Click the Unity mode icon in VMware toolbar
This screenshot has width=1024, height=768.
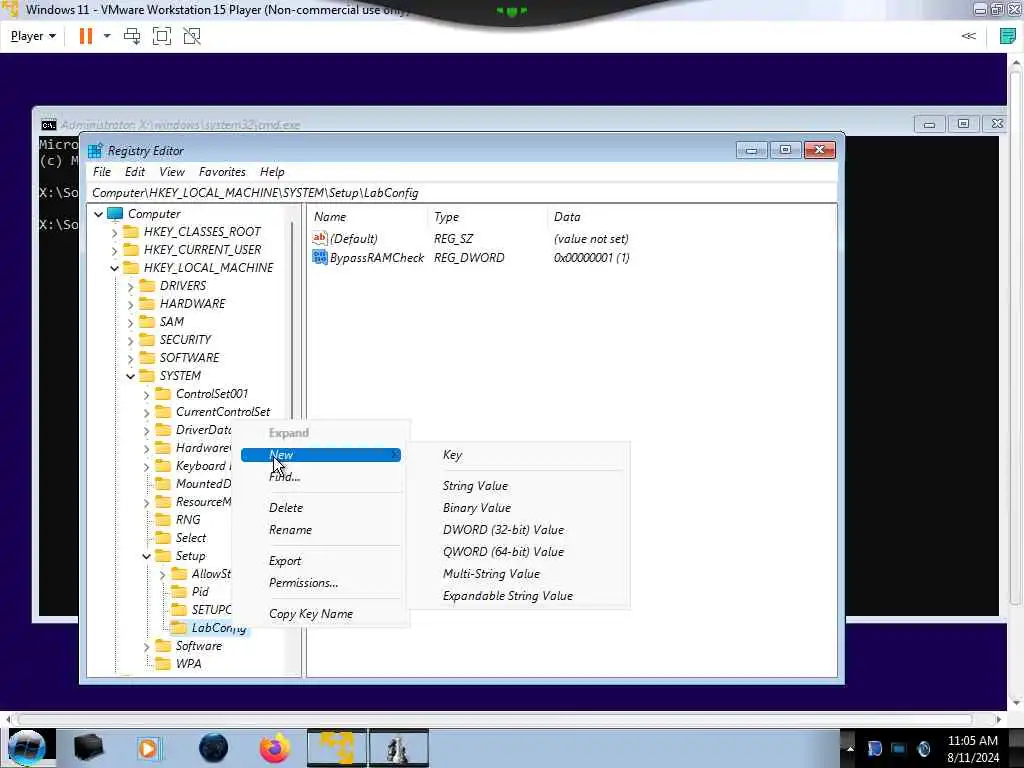[x=192, y=36]
